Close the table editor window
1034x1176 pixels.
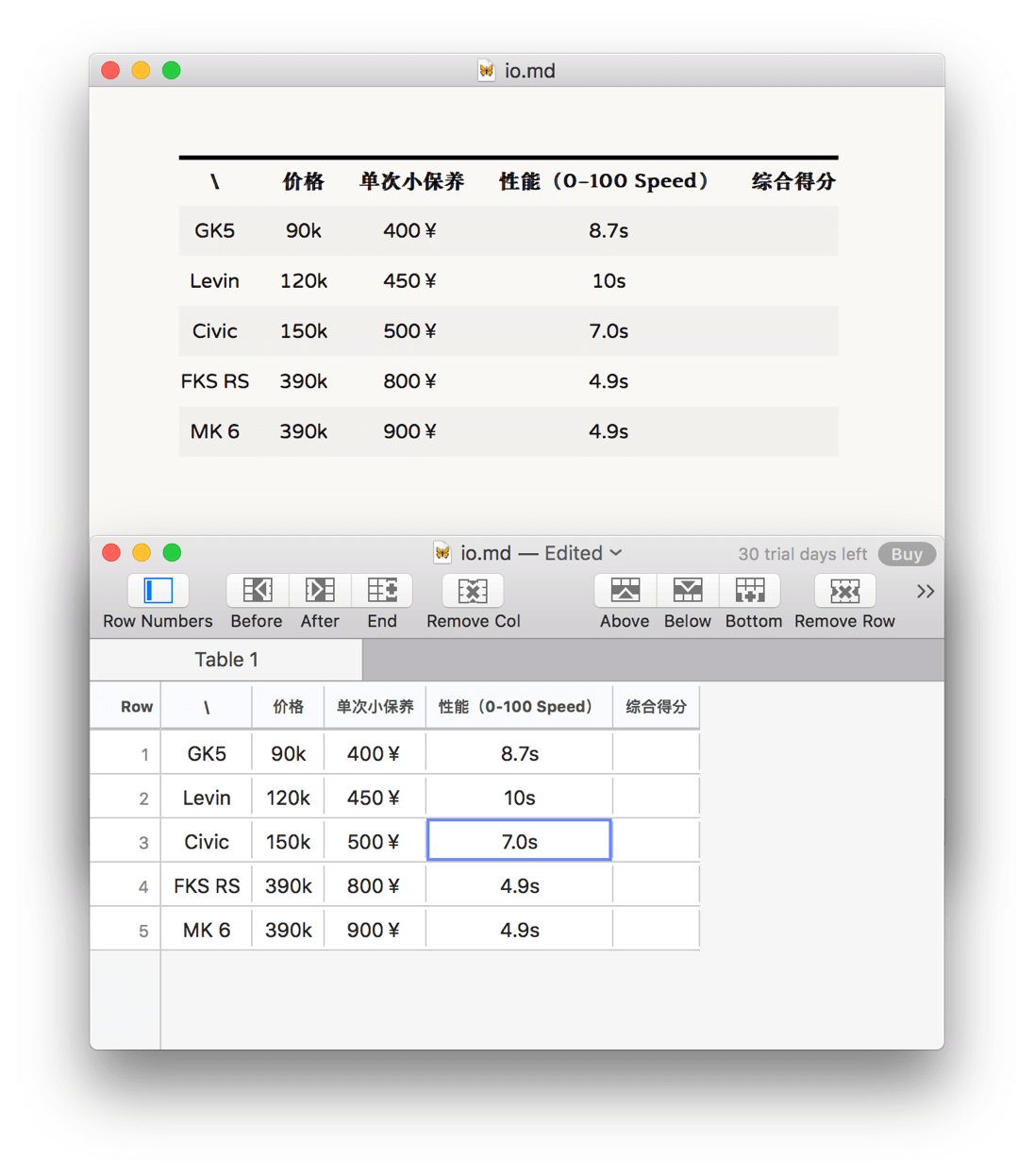click(111, 553)
